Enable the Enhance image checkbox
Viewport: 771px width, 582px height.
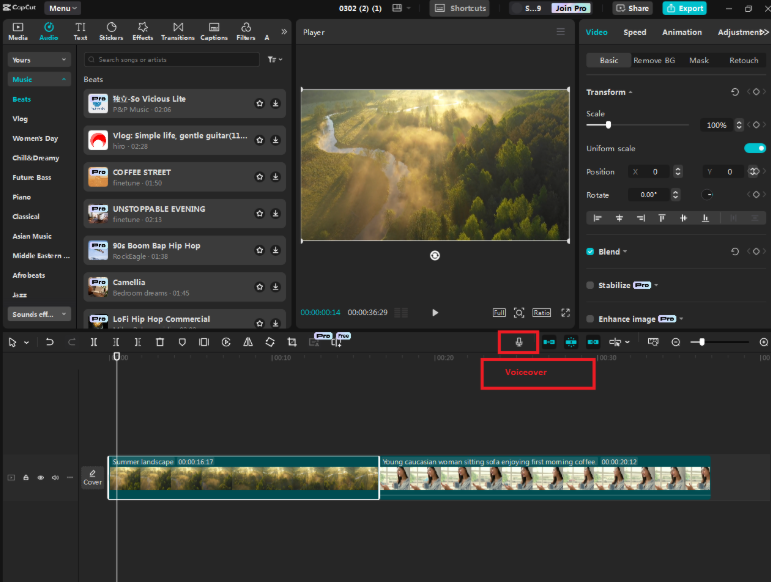pyautogui.click(x=590, y=319)
